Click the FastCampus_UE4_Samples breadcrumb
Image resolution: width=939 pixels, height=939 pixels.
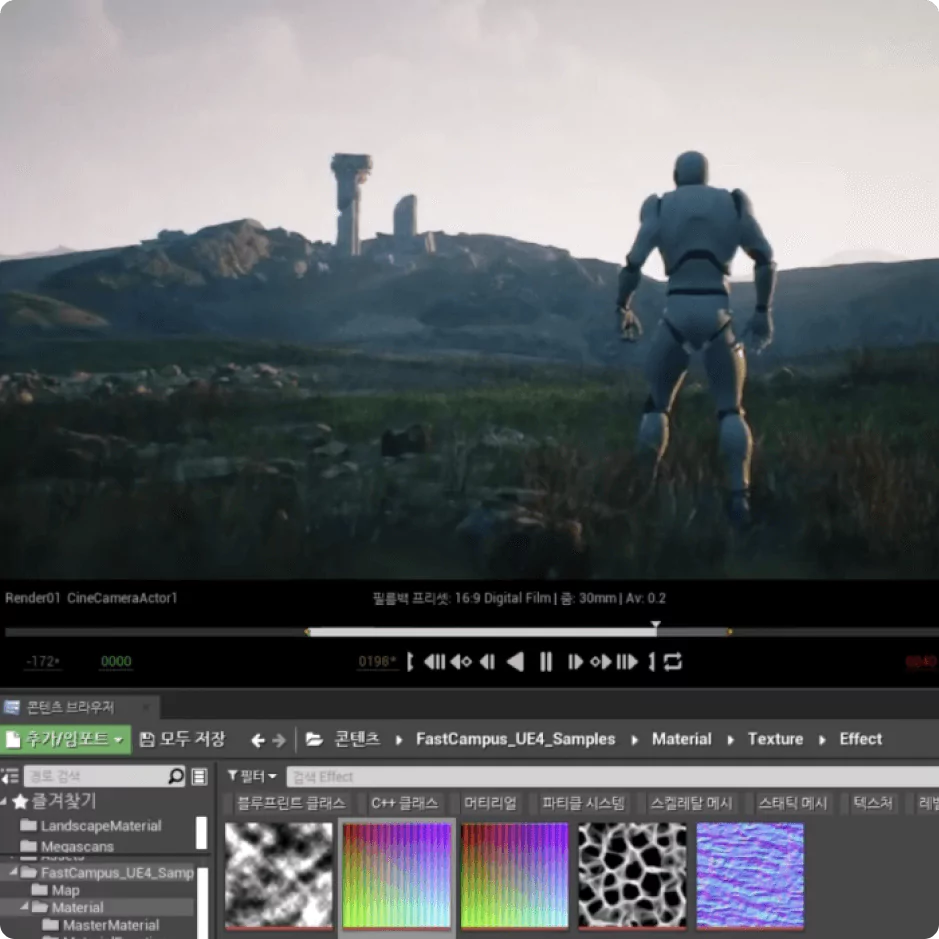pos(516,739)
